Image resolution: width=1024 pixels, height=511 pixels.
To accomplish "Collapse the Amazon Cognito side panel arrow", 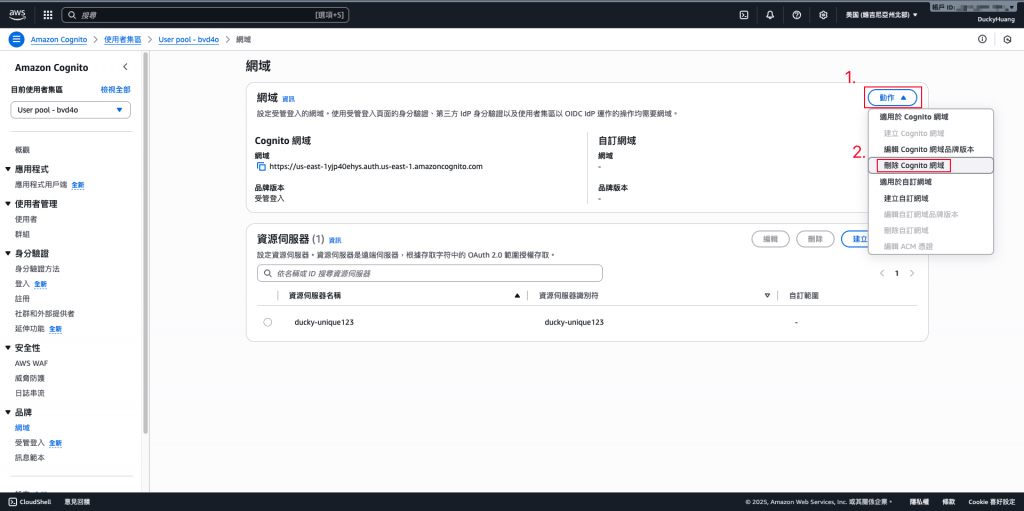I will click(x=125, y=67).
